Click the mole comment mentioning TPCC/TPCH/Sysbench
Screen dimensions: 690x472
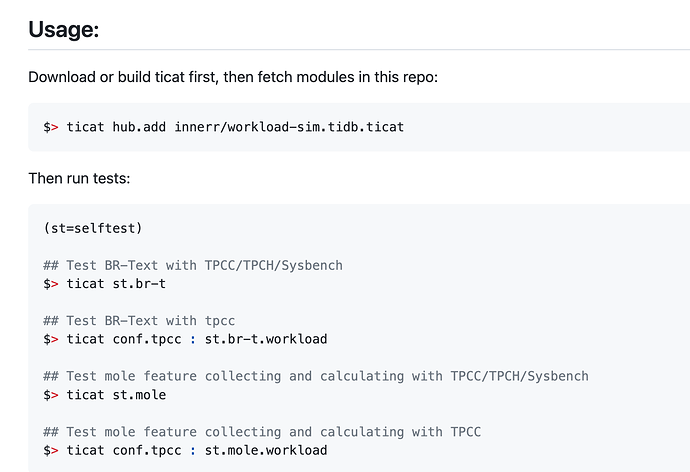[x=316, y=376]
